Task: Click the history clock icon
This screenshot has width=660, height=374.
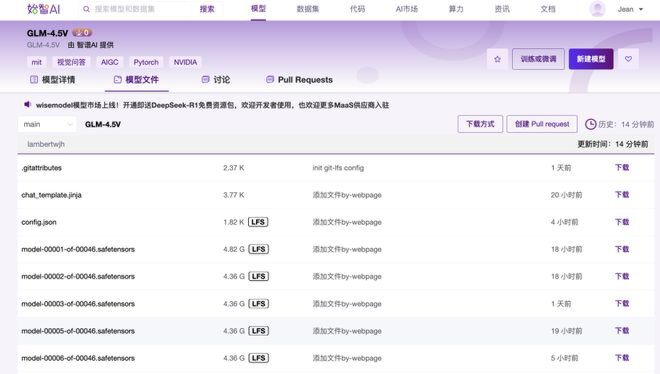Action: tap(591, 124)
